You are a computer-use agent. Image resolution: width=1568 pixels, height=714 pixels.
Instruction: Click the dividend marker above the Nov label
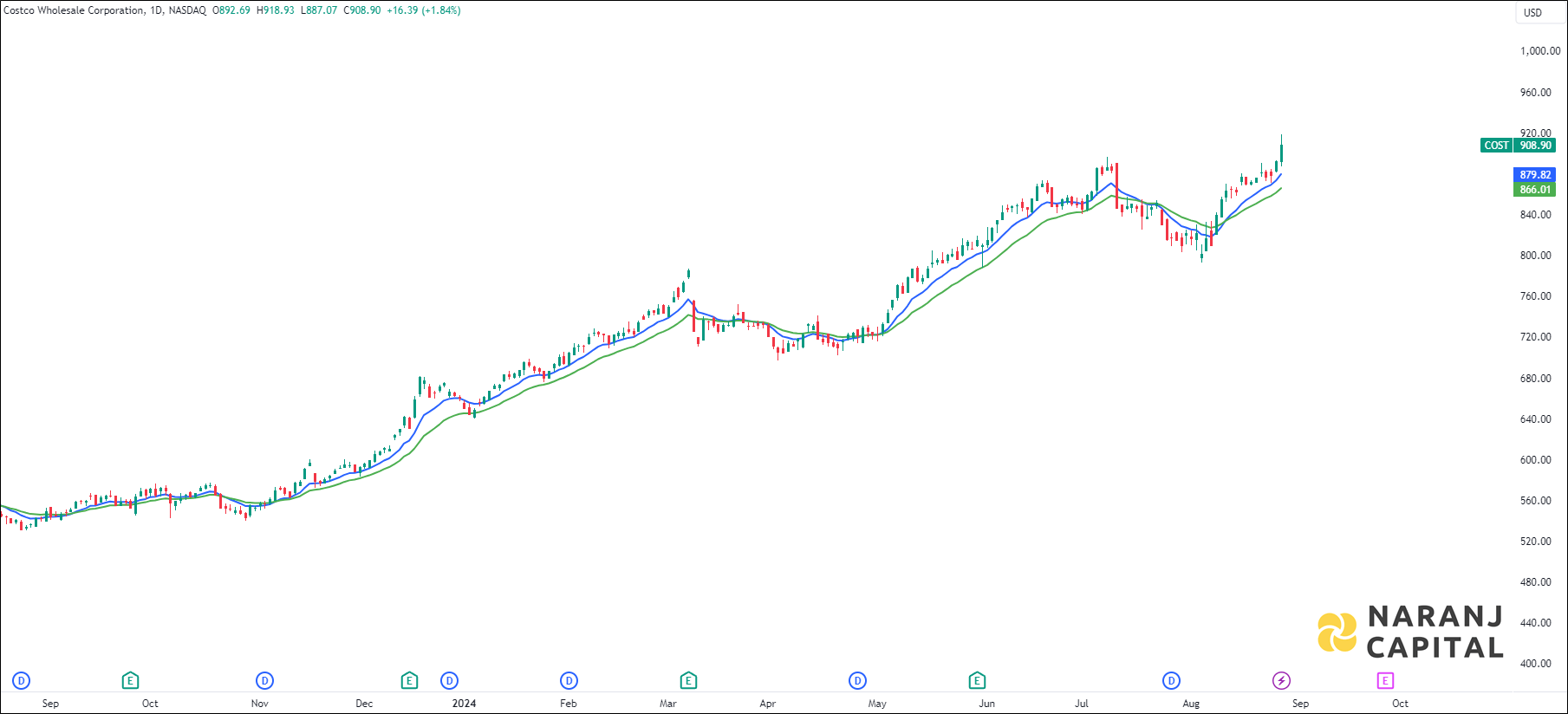point(265,680)
